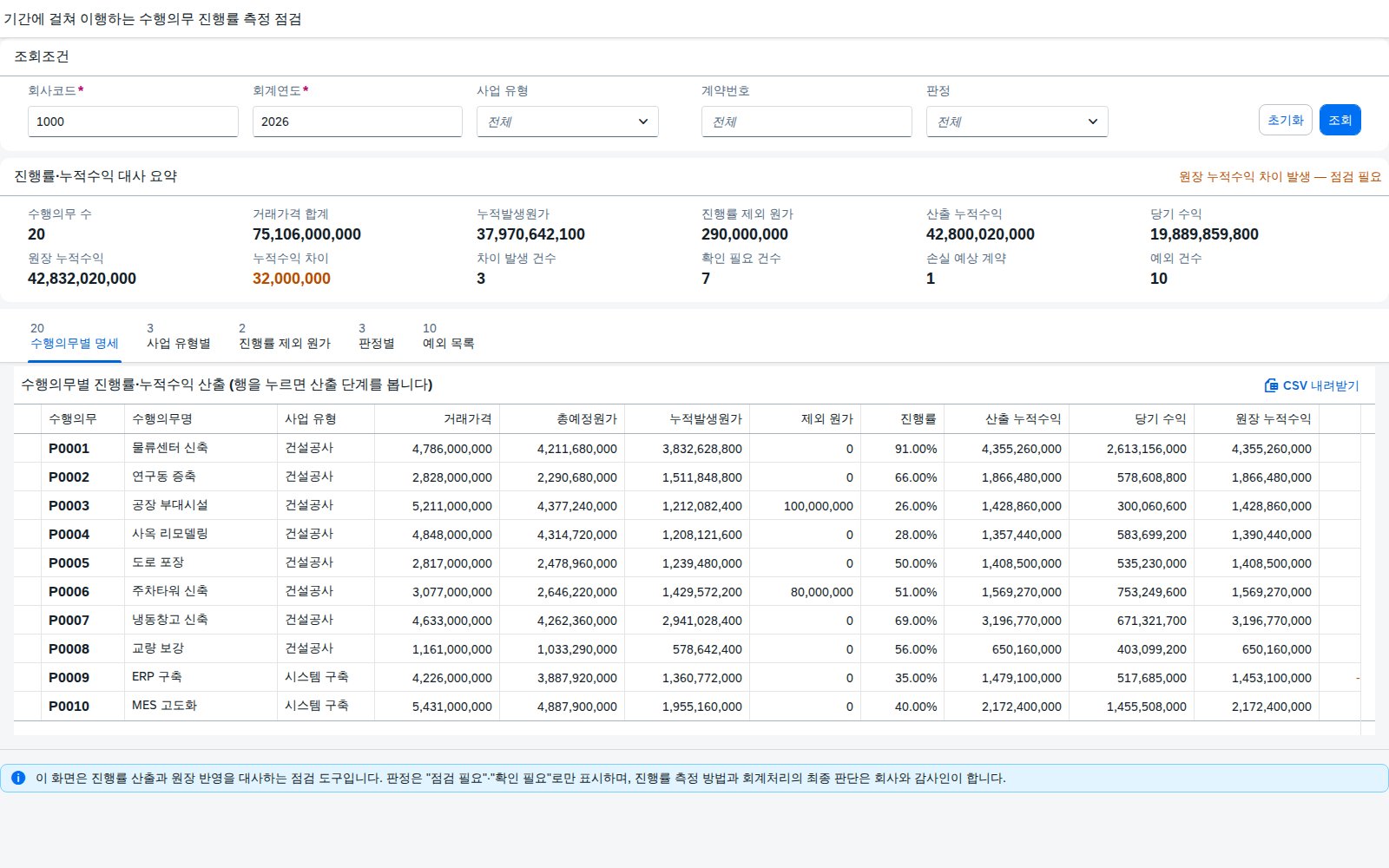Screen dimensions: 1389x868
Task: Click the 확인 필요 건수 value 7
Action: pos(706,279)
